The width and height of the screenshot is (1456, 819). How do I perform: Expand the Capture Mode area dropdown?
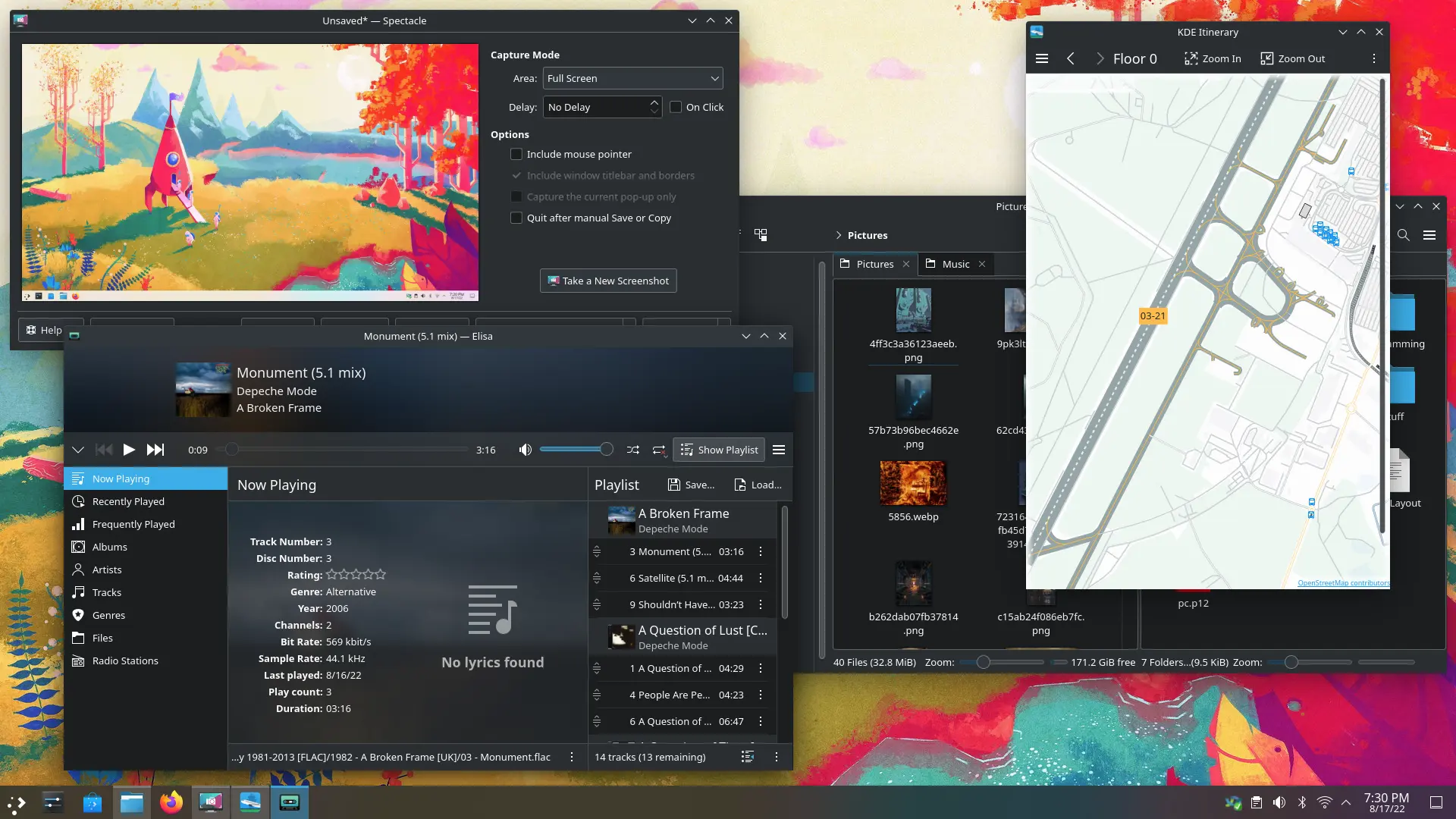(630, 78)
